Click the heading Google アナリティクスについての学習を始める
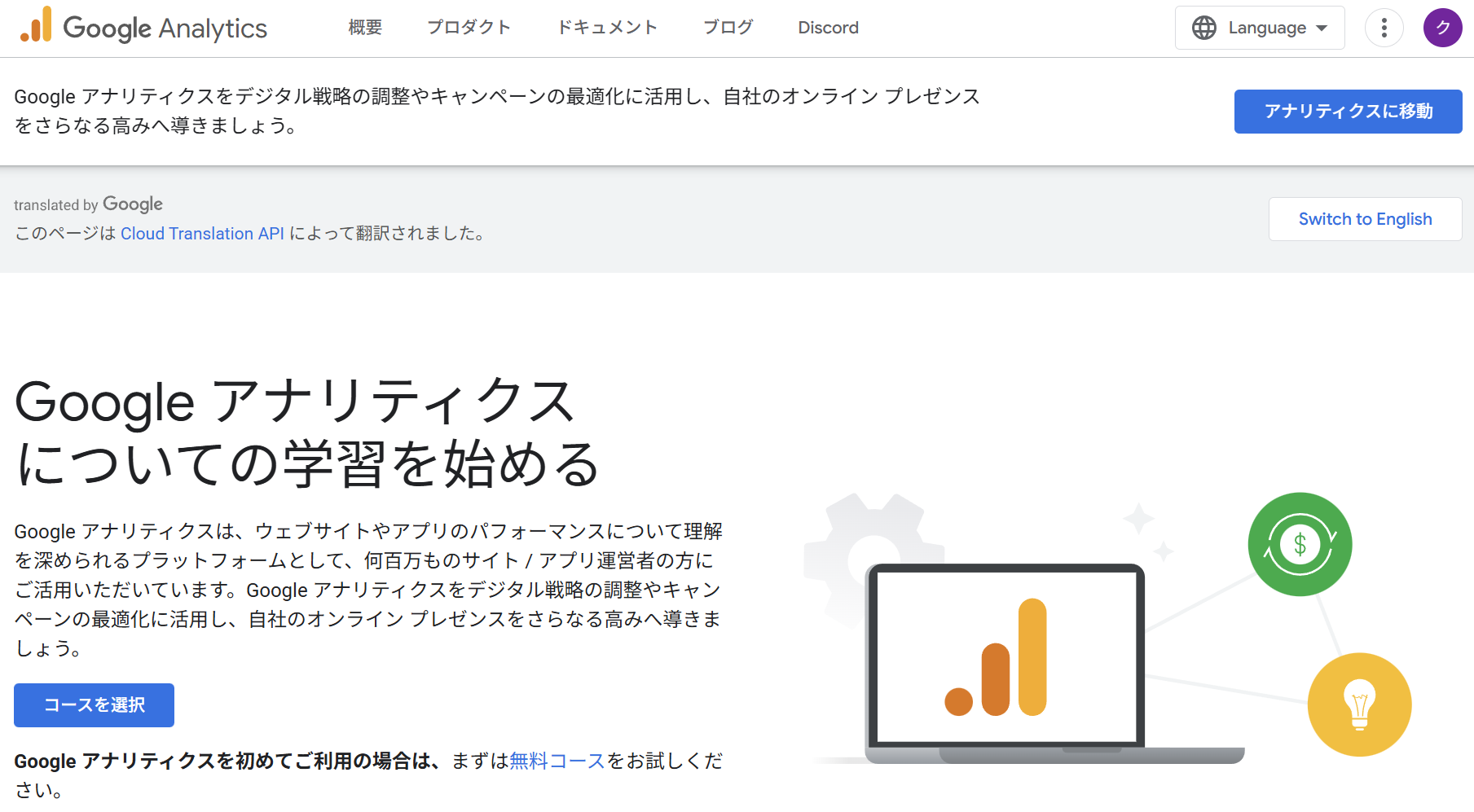 (x=308, y=432)
